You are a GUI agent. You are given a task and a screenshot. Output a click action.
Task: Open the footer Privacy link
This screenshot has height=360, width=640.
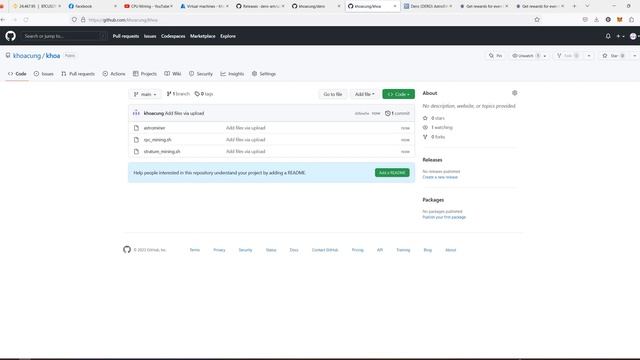coord(219,250)
